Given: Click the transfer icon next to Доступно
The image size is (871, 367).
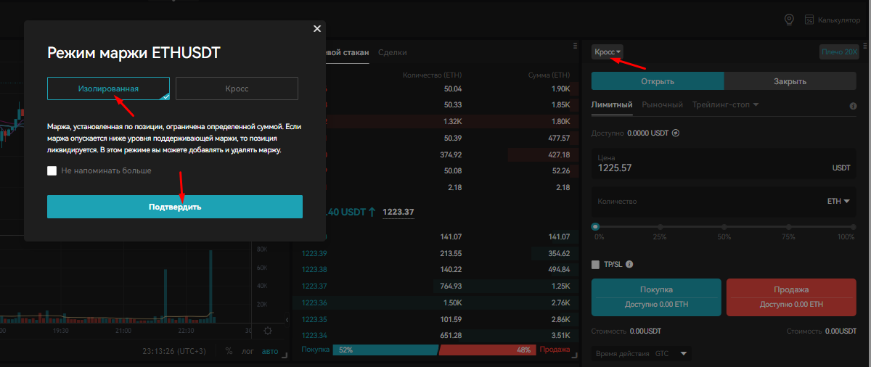Looking at the screenshot, I should pyautogui.click(x=675, y=133).
